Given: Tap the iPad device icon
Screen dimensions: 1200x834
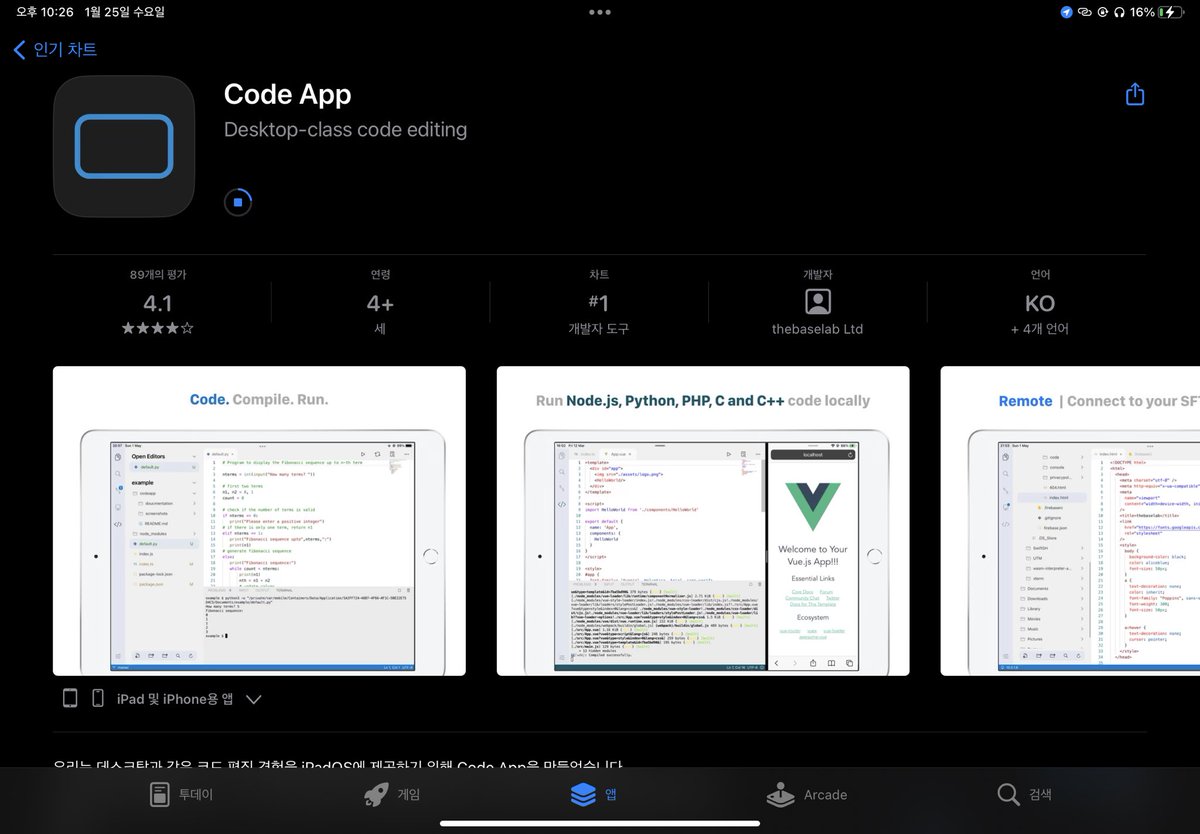Looking at the screenshot, I should (x=70, y=698).
